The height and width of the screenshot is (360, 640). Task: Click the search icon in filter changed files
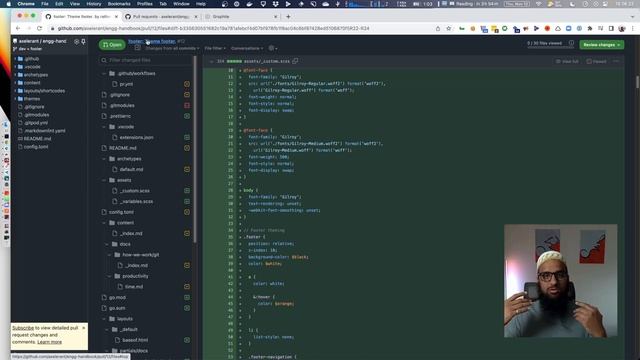coord(104,60)
